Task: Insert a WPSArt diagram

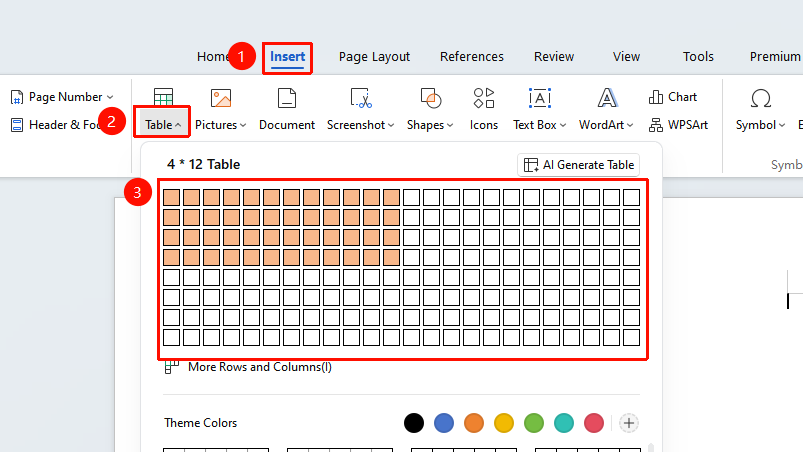Action: (679, 125)
